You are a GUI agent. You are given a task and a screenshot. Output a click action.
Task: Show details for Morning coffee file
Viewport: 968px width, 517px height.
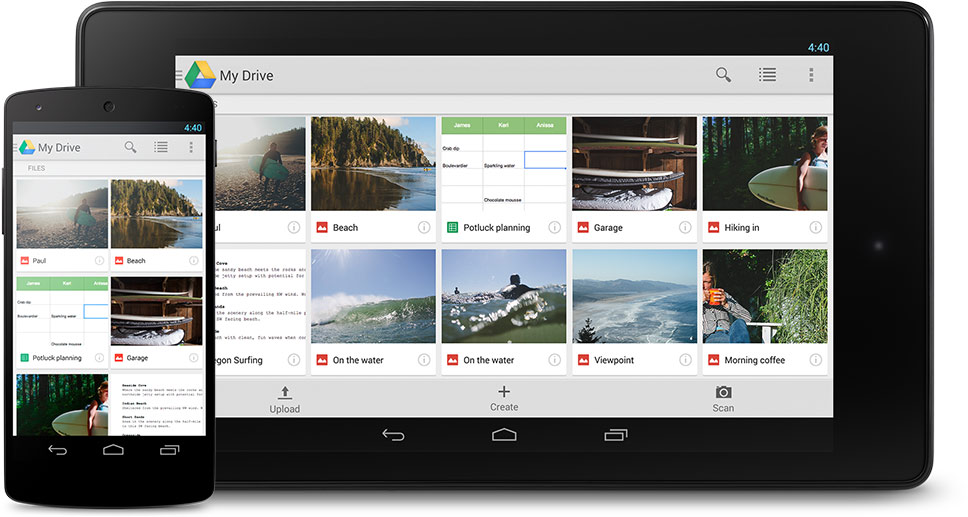click(815, 360)
